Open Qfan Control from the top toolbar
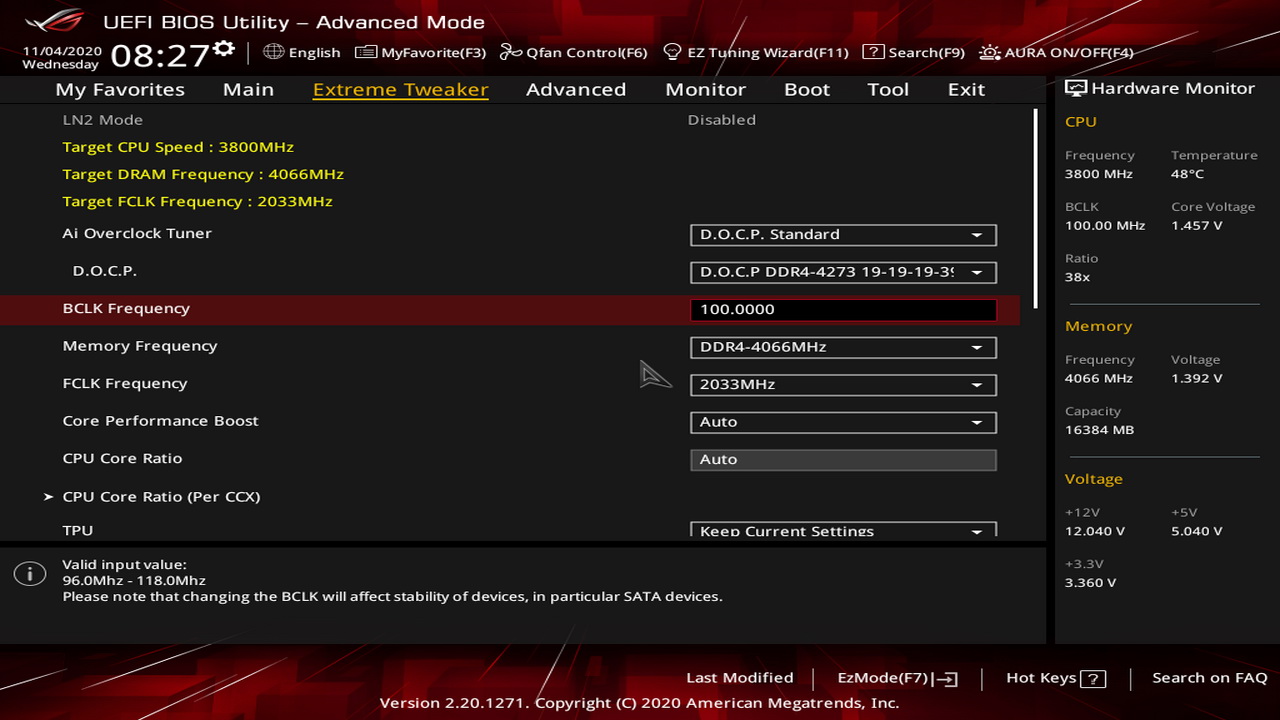 click(x=573, y=53)
